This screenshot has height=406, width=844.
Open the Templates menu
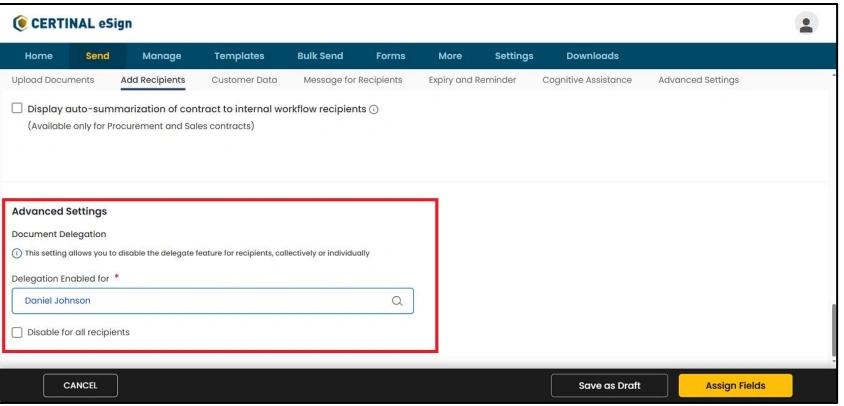239,56
